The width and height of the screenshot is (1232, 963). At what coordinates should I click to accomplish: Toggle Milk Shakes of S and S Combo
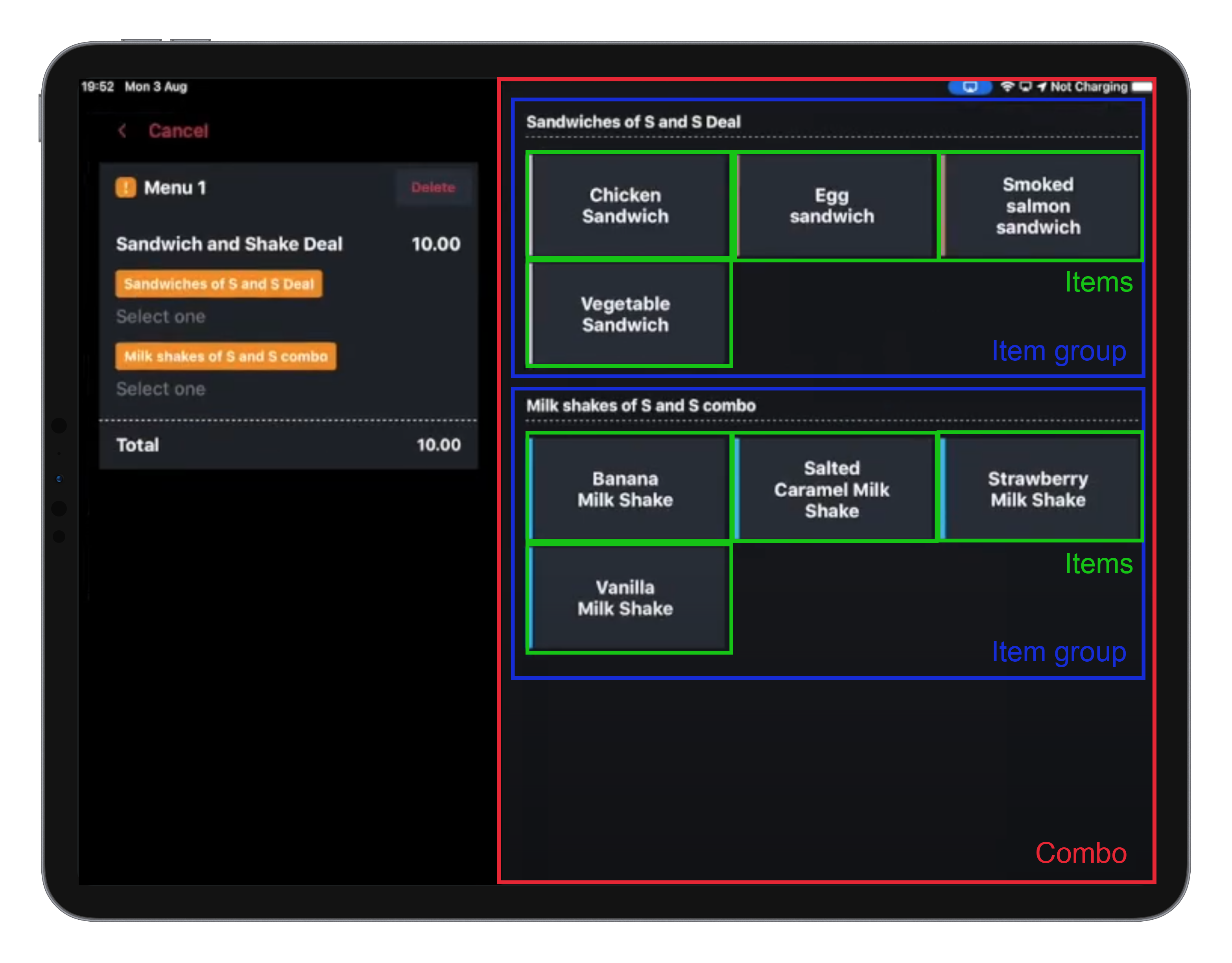[x=220, y=359]
